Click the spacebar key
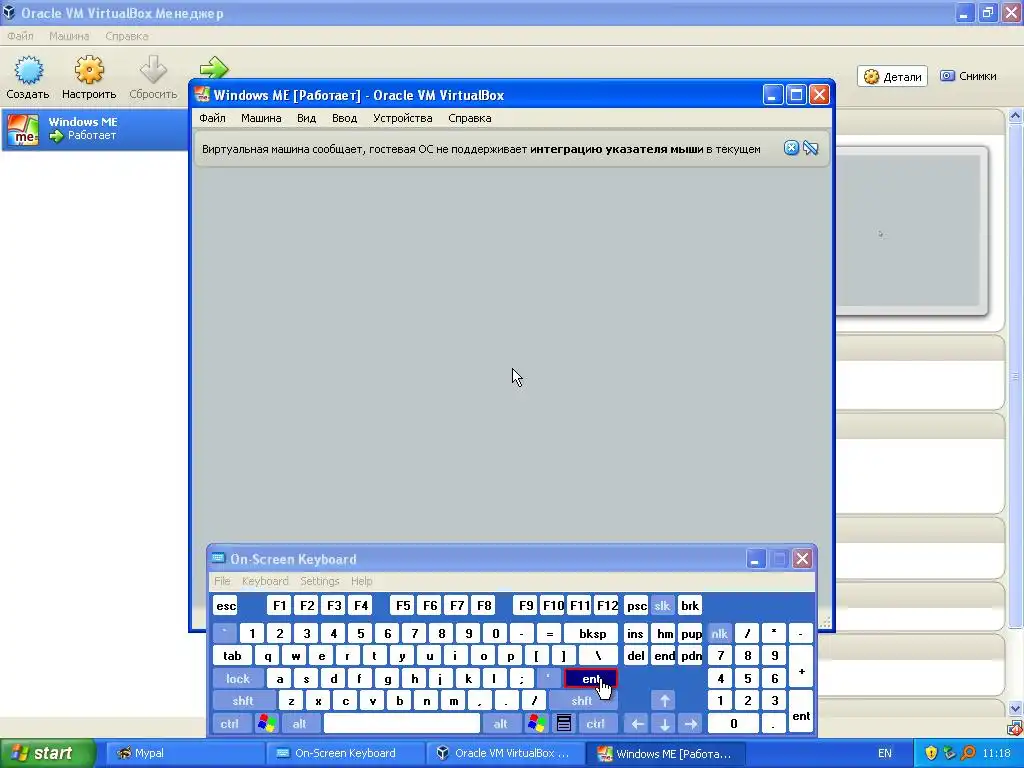This screenshot has height=768, width=1024. coord(402,724)
